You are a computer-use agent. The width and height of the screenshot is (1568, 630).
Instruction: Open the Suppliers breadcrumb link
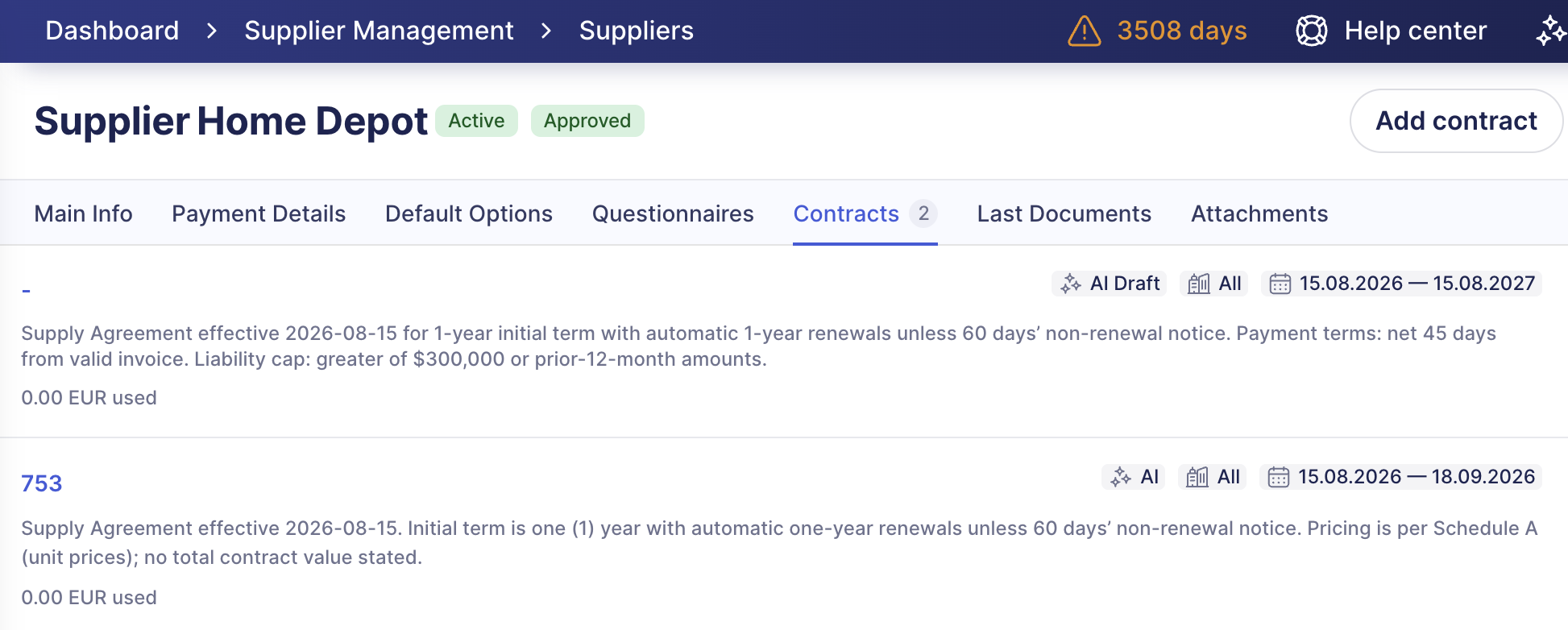click(x=637, y=31)
